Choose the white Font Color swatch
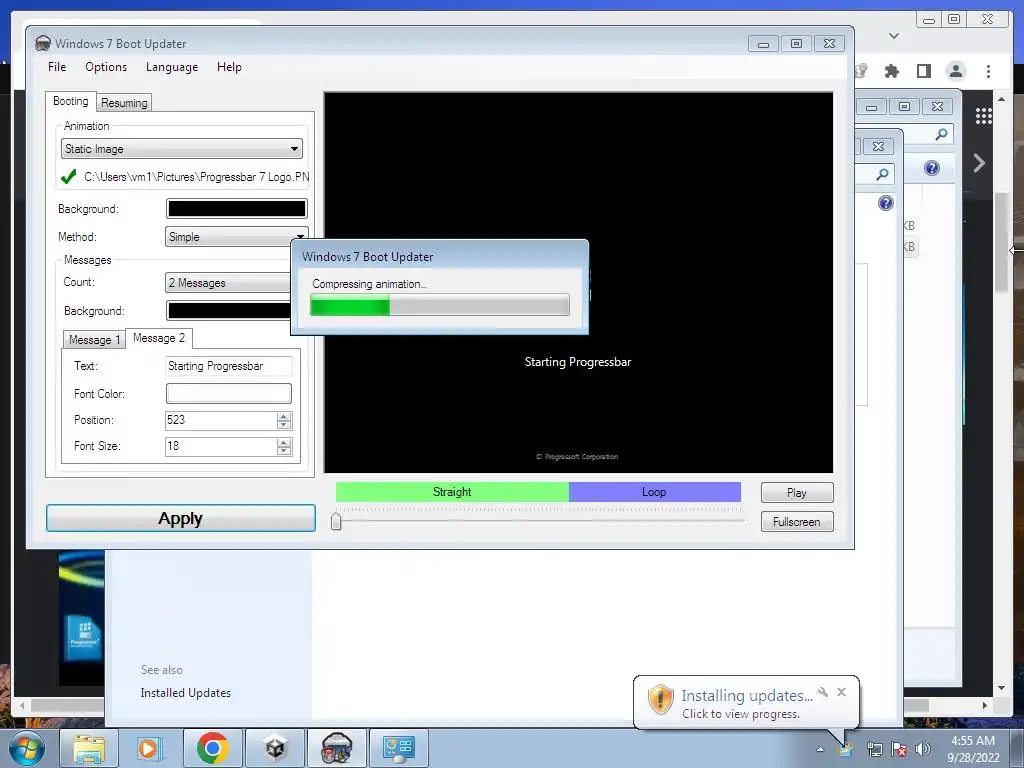 tap(229, 393)
